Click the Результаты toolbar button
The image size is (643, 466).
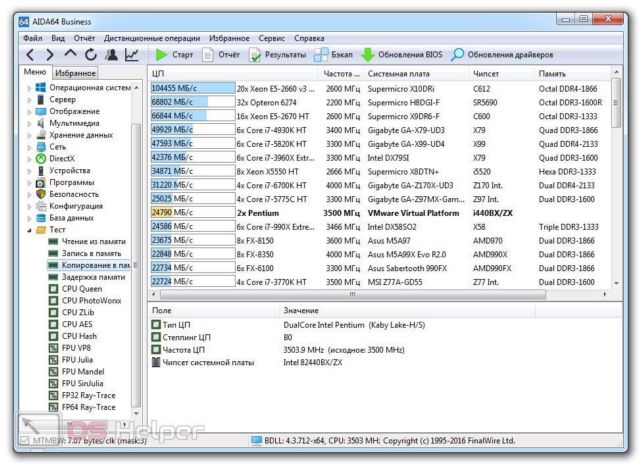(x=278, y=55)
